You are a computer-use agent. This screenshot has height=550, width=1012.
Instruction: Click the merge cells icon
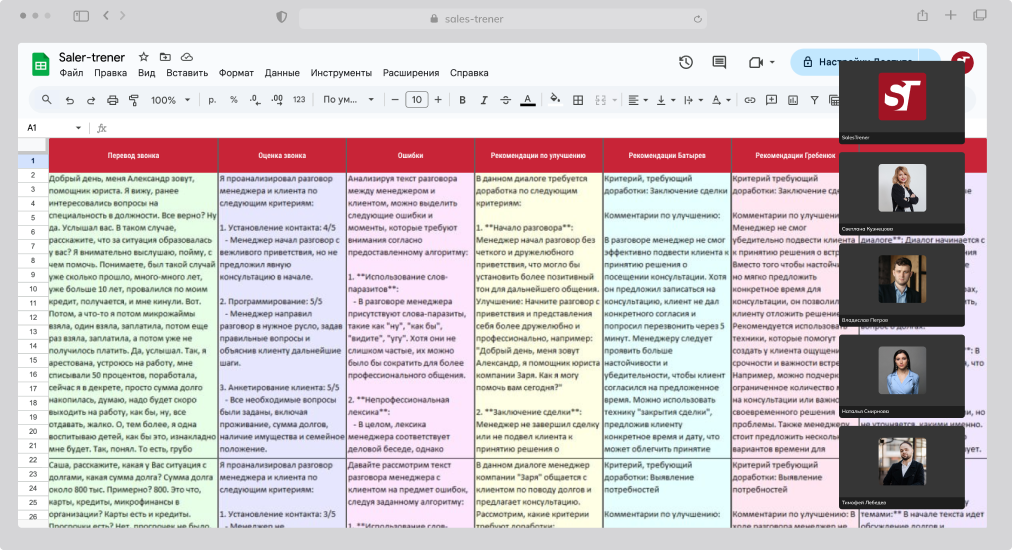coord(601,100)
